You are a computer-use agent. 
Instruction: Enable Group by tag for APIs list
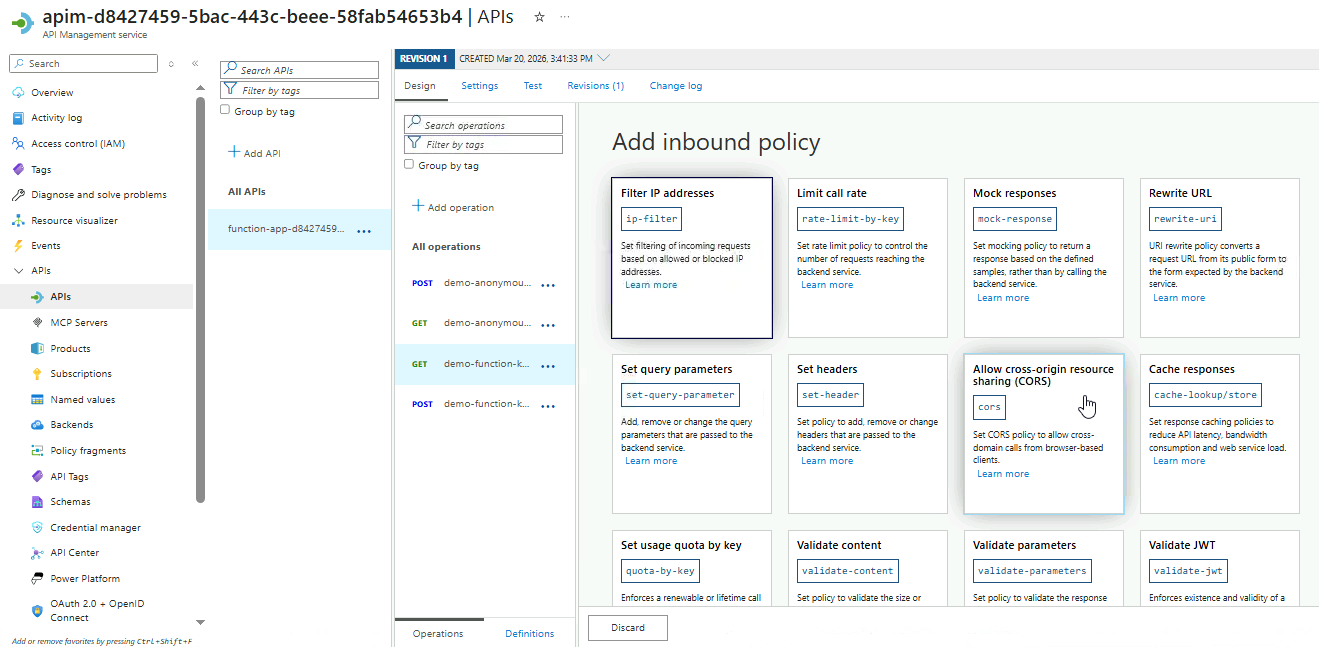225,111
